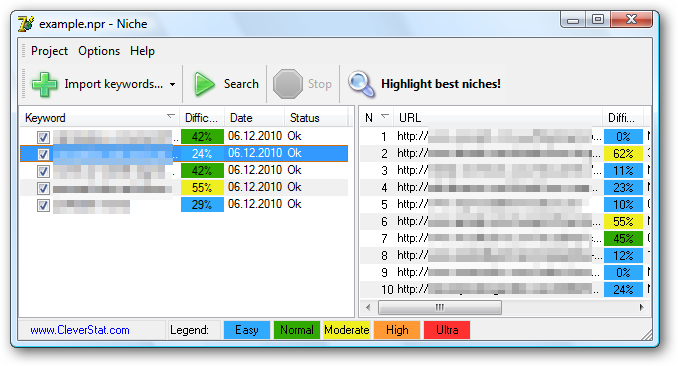Select URL row number 5 with 10%
678x366 pixels.
pyautogui.click(x=505, y=204)
